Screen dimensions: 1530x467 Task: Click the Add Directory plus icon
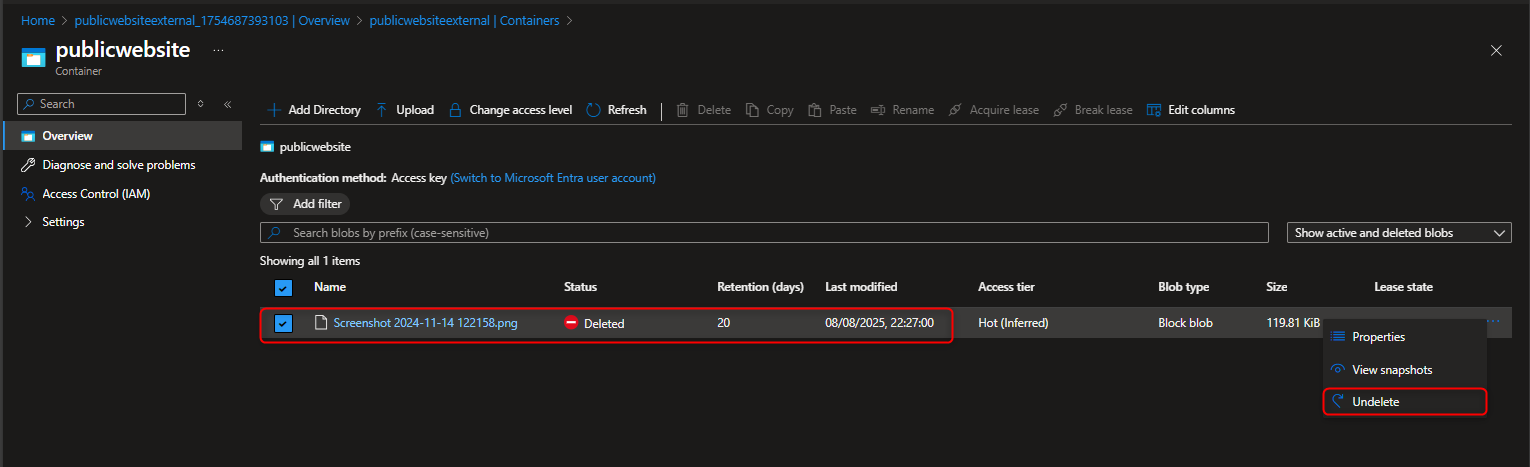click(x=274, y=110)
